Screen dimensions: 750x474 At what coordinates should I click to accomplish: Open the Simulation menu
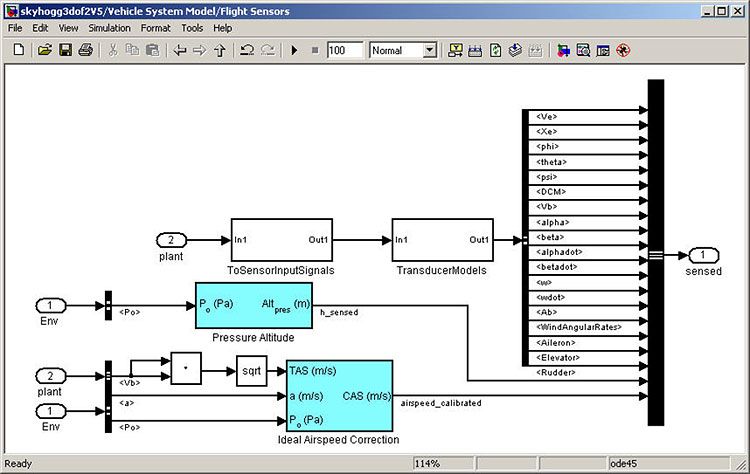(x=109, y=28)
